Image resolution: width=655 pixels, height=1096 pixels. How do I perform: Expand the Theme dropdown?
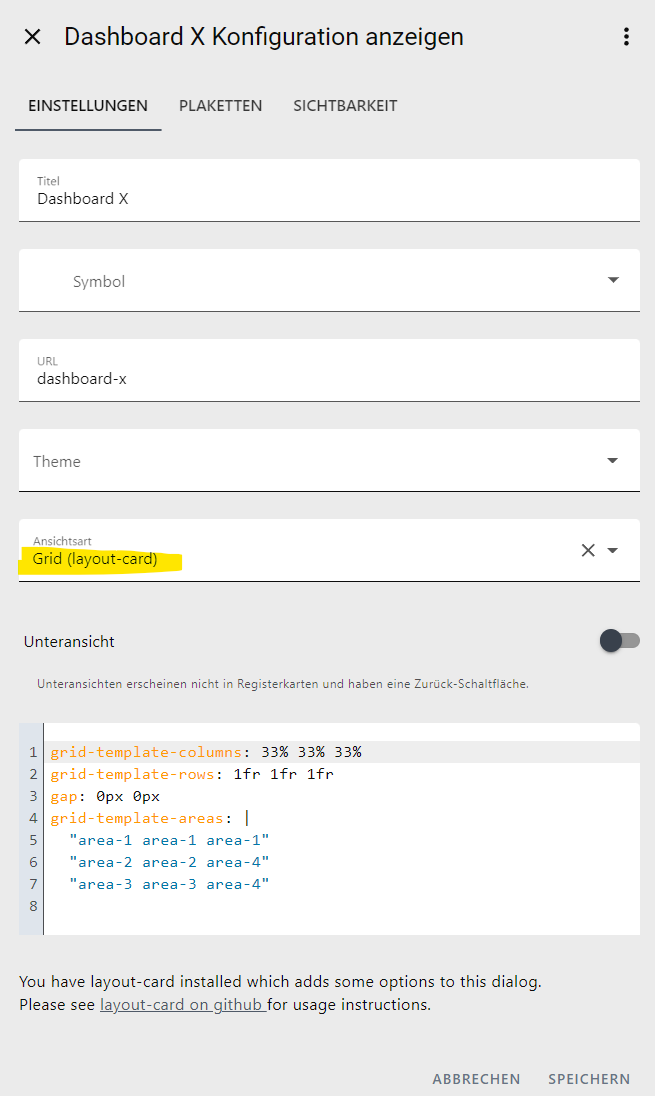coord(613,461)
